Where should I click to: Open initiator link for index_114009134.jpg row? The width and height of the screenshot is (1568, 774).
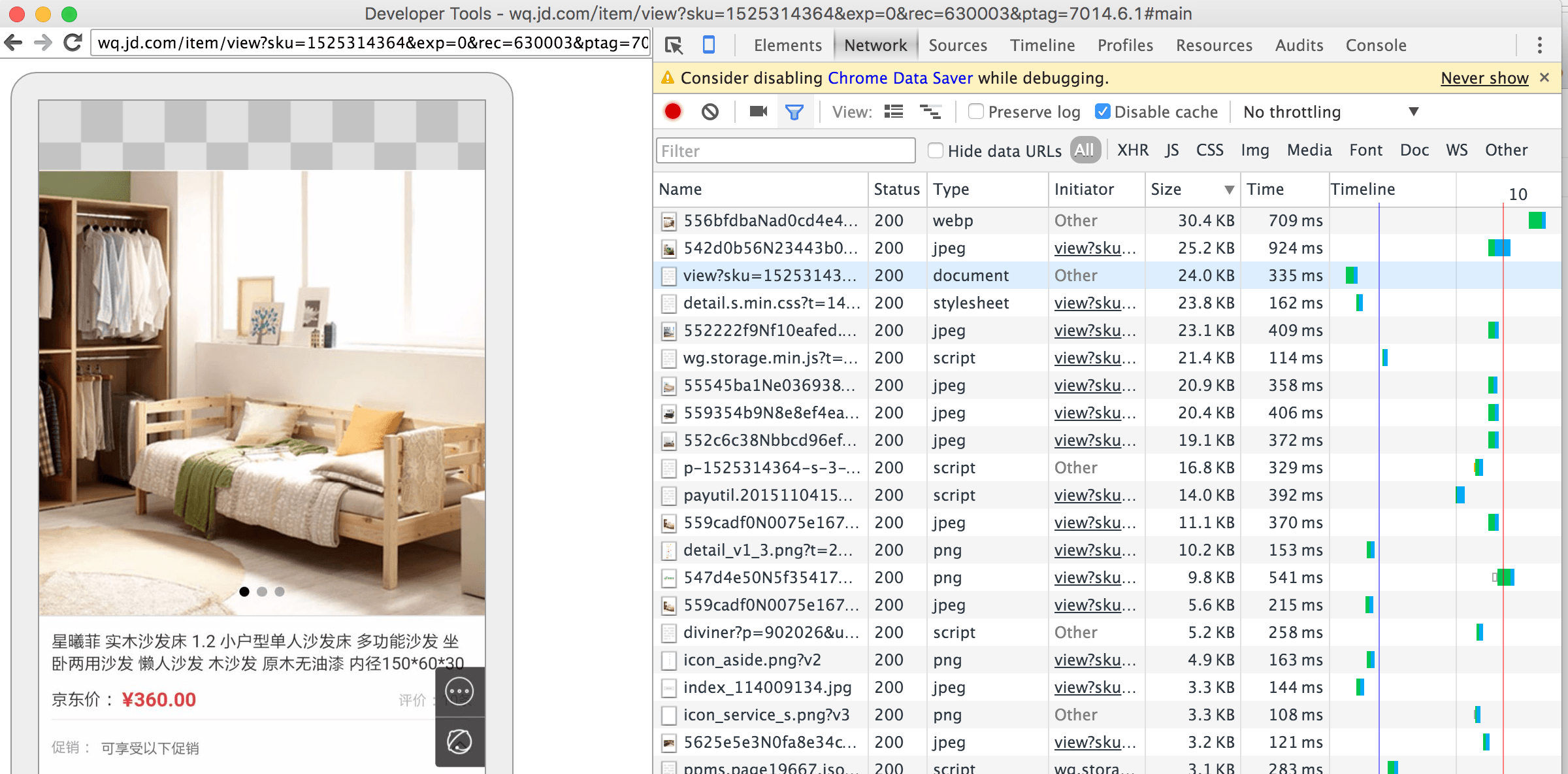[x=1095, y=688]
